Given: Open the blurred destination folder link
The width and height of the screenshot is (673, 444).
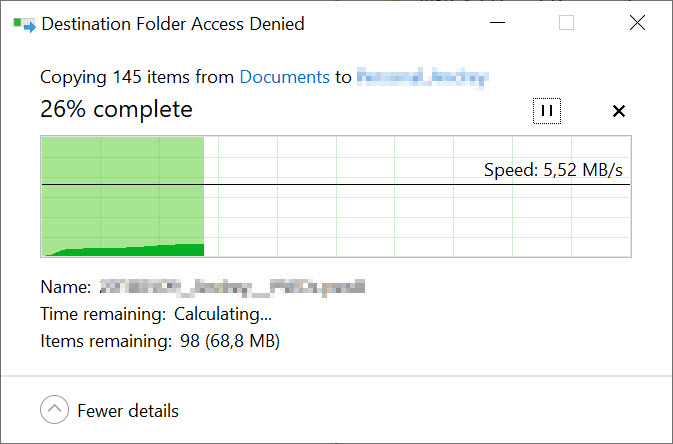Looking at the screenshot, I should point(422,77).
